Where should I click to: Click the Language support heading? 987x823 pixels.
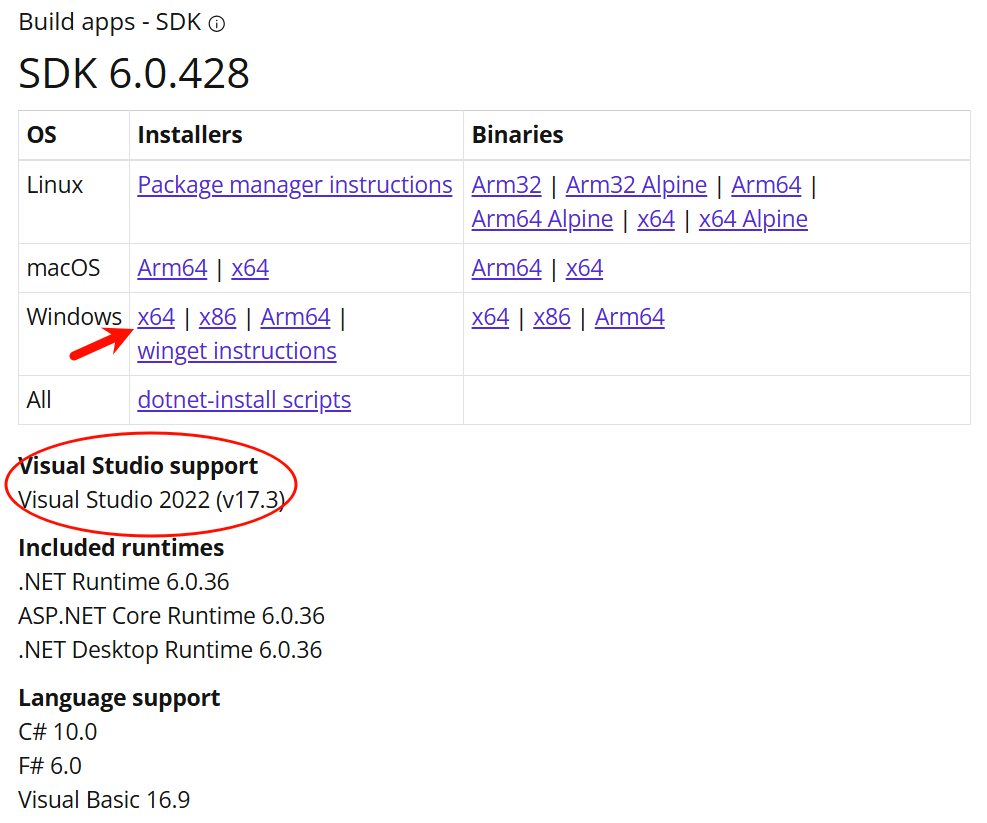pos(120,699)
